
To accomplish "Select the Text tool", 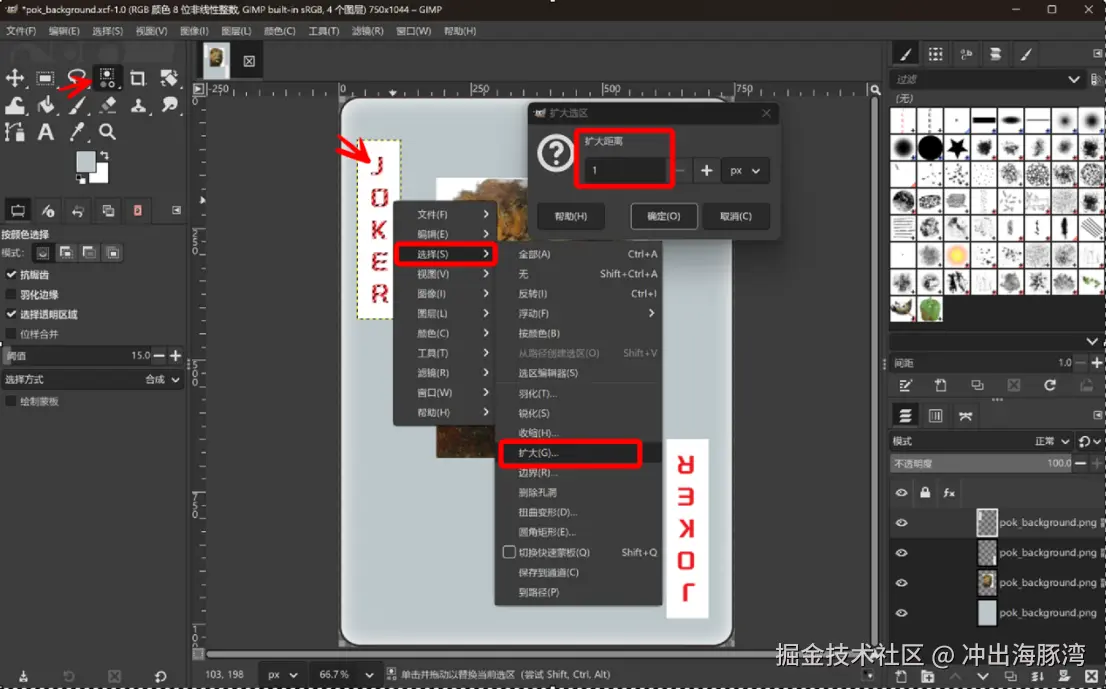I will (45, 132).
